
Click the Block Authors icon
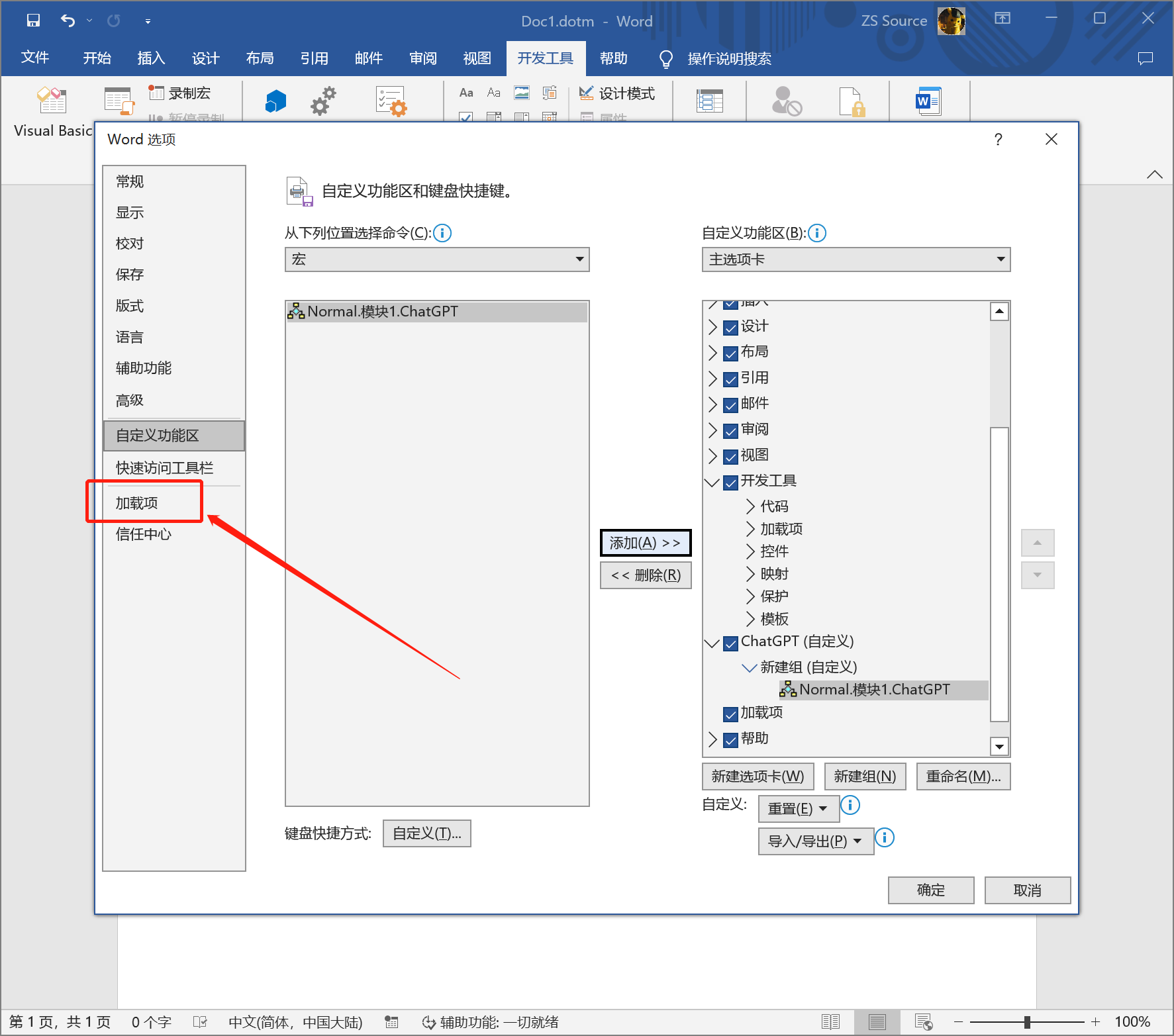click(786, 101)
